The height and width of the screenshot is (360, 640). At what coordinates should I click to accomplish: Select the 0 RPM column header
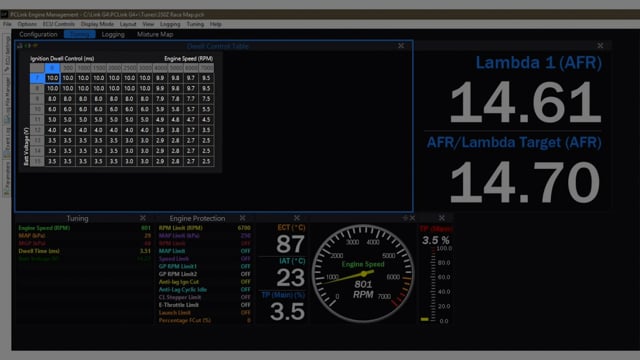(52, 68)
